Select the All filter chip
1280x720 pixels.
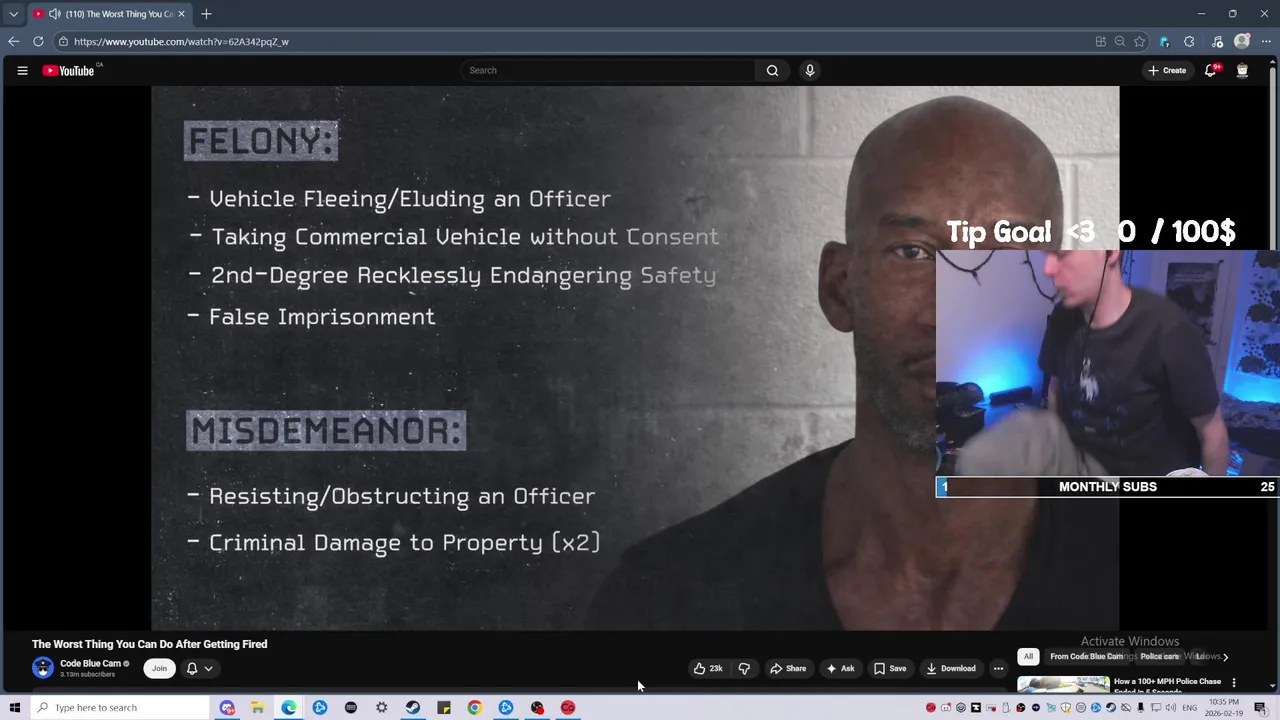click(x=1028, y=657)
